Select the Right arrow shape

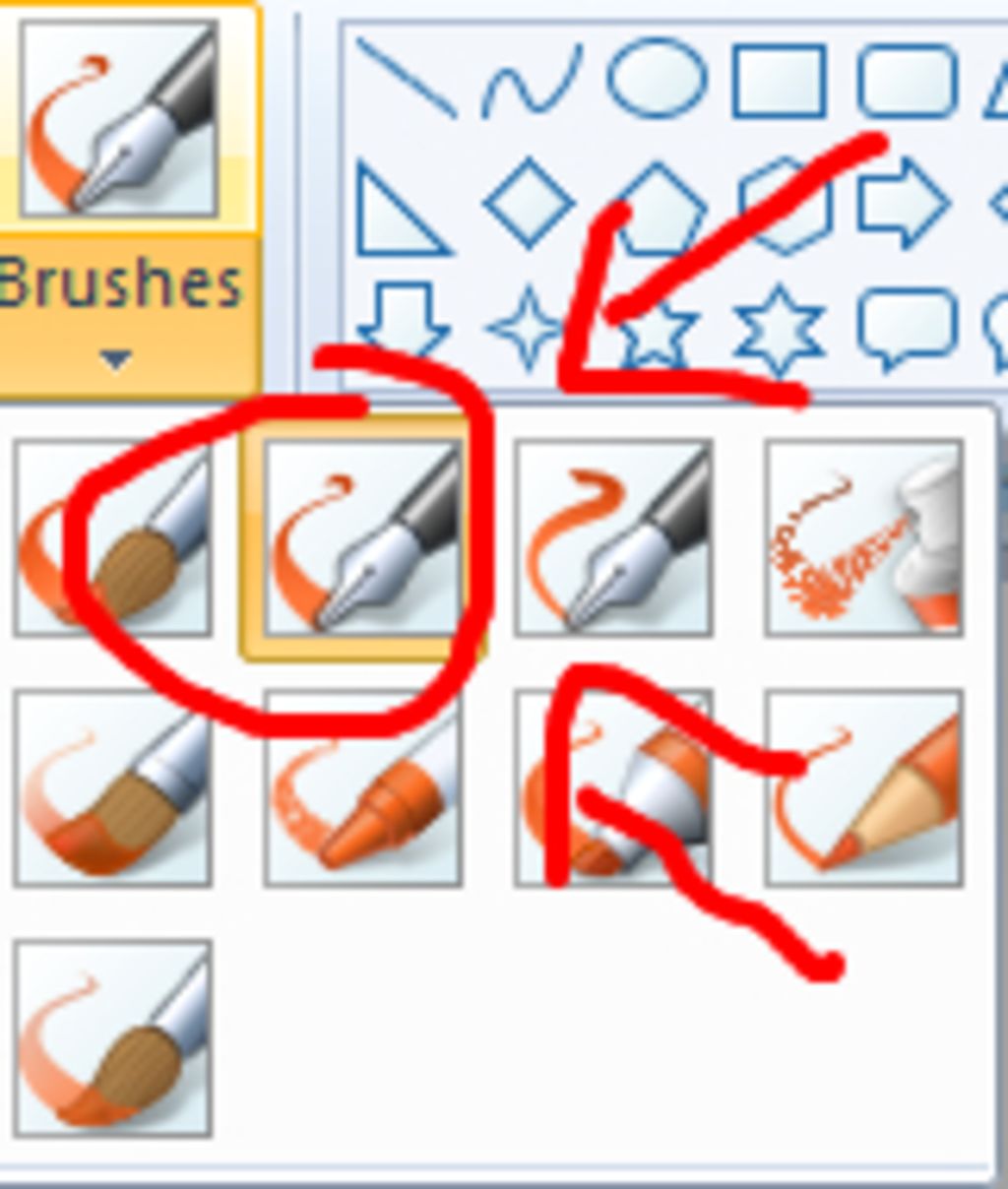pos(903,203)
